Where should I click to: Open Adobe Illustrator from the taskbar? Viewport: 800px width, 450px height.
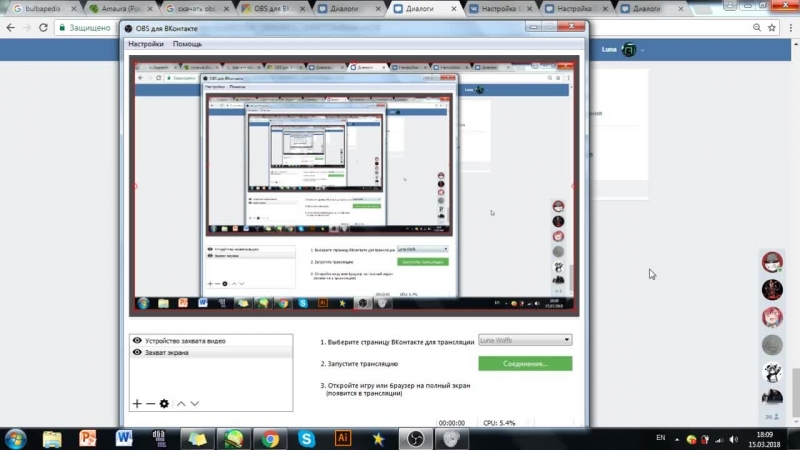[342, 439]
